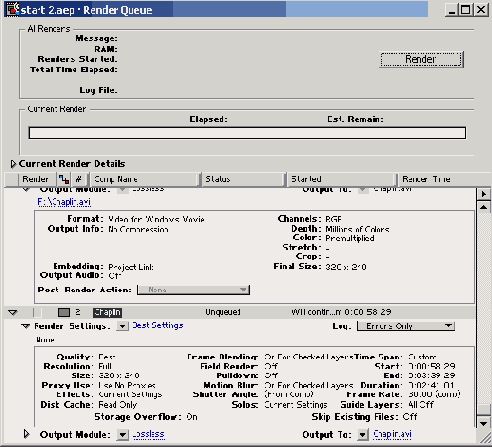Open the bottom Output To dropdown arrow
This screenshot has height=447, width=492.
(x=363, y=435)
